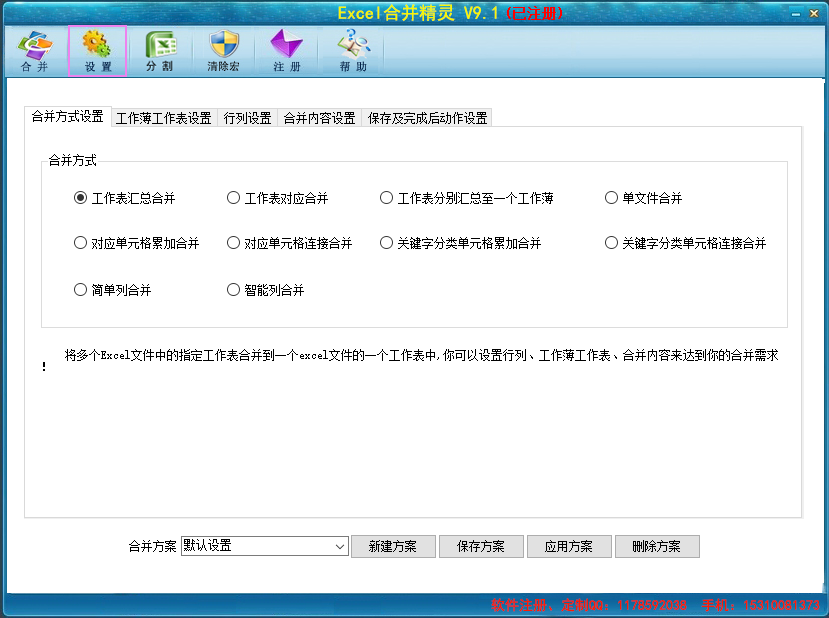
Task: Expand the 合并方案 dropdown list
Action: 339,546
